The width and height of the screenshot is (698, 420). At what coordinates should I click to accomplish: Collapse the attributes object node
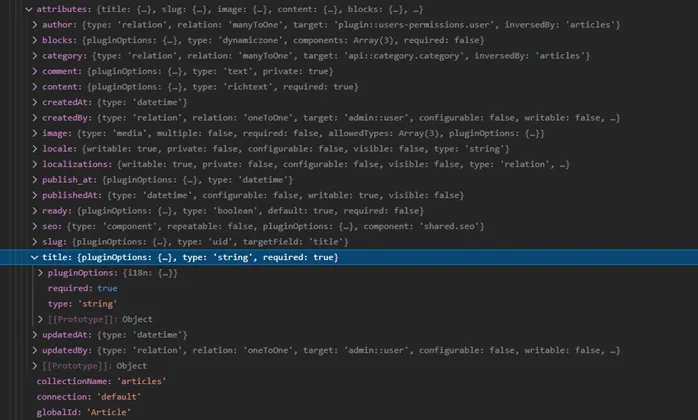28,9
